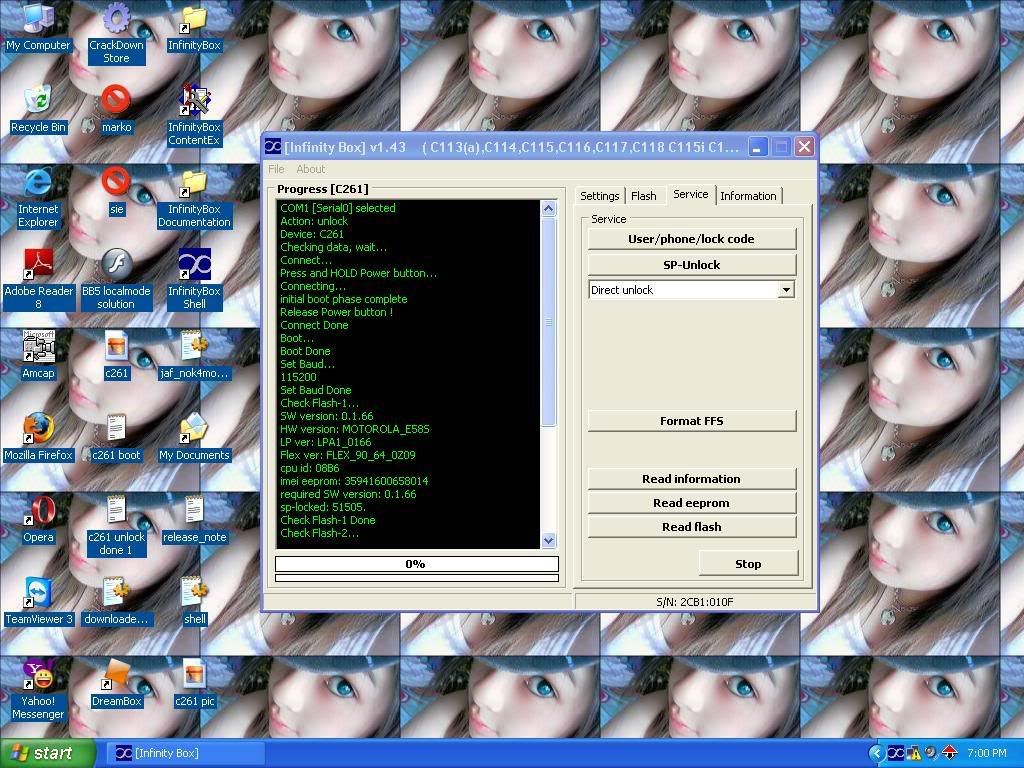Click the red arrow icon in system tray
Image resolution: width=1024 pixels, height=768 pixels.
pyautogui.click(x=949, y=753)
